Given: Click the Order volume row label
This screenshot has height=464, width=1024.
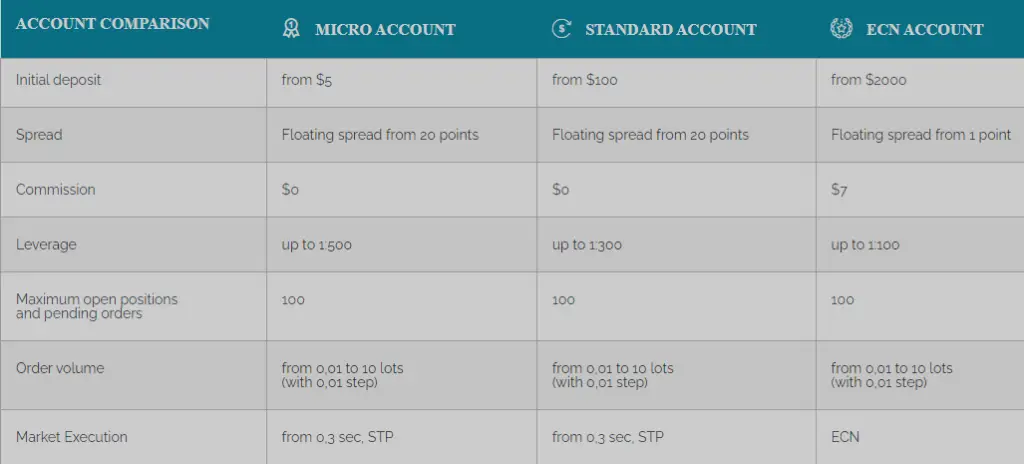Looking at the screenshot, I should pyautogui.click(x=60, y=368).
